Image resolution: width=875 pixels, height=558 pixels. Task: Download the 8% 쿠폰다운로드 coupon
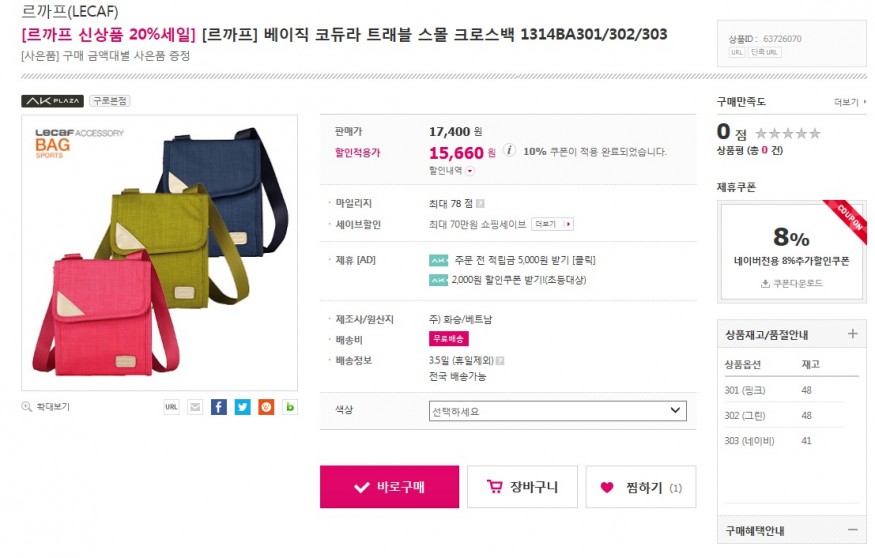point(791,283)
